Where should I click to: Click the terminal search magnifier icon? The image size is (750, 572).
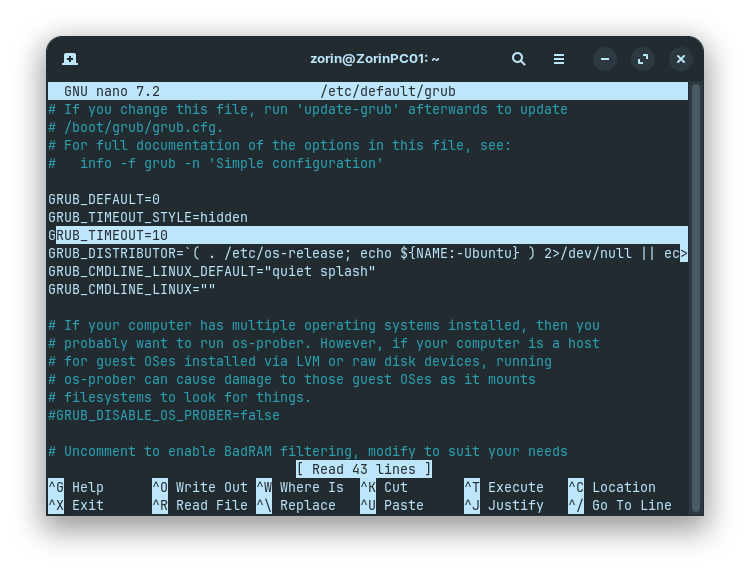click(518, 59)
